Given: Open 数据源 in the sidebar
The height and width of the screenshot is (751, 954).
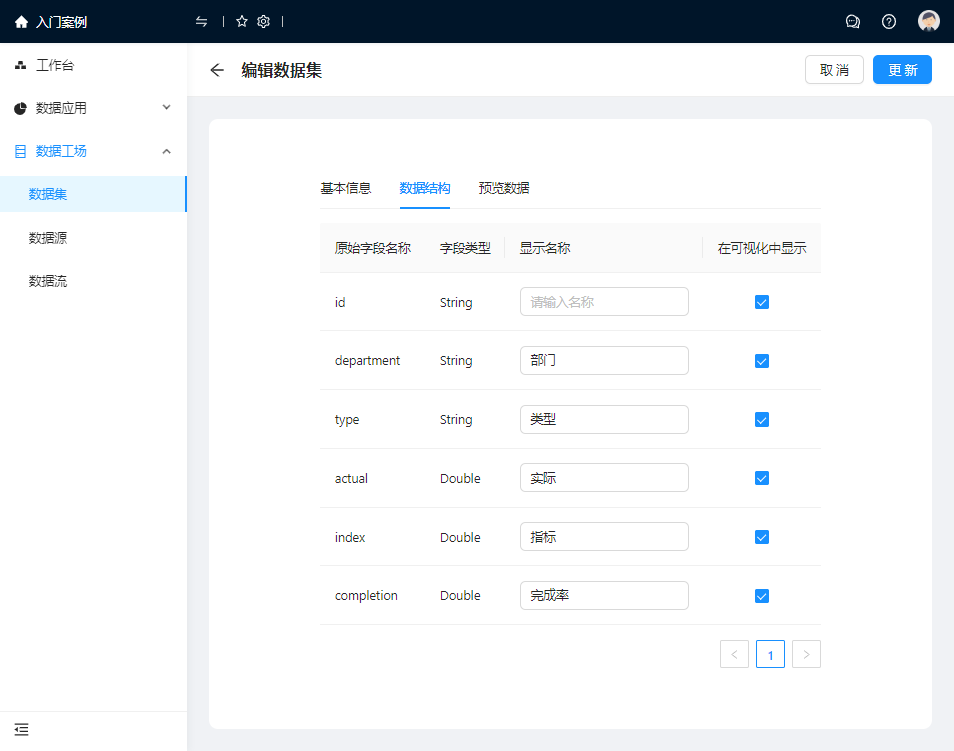Looking at the screenshot, I should coord(48,238).
